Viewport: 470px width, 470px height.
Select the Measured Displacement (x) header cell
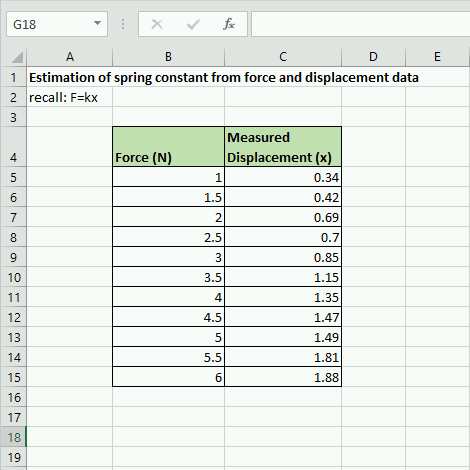click(x=283, y=147)
